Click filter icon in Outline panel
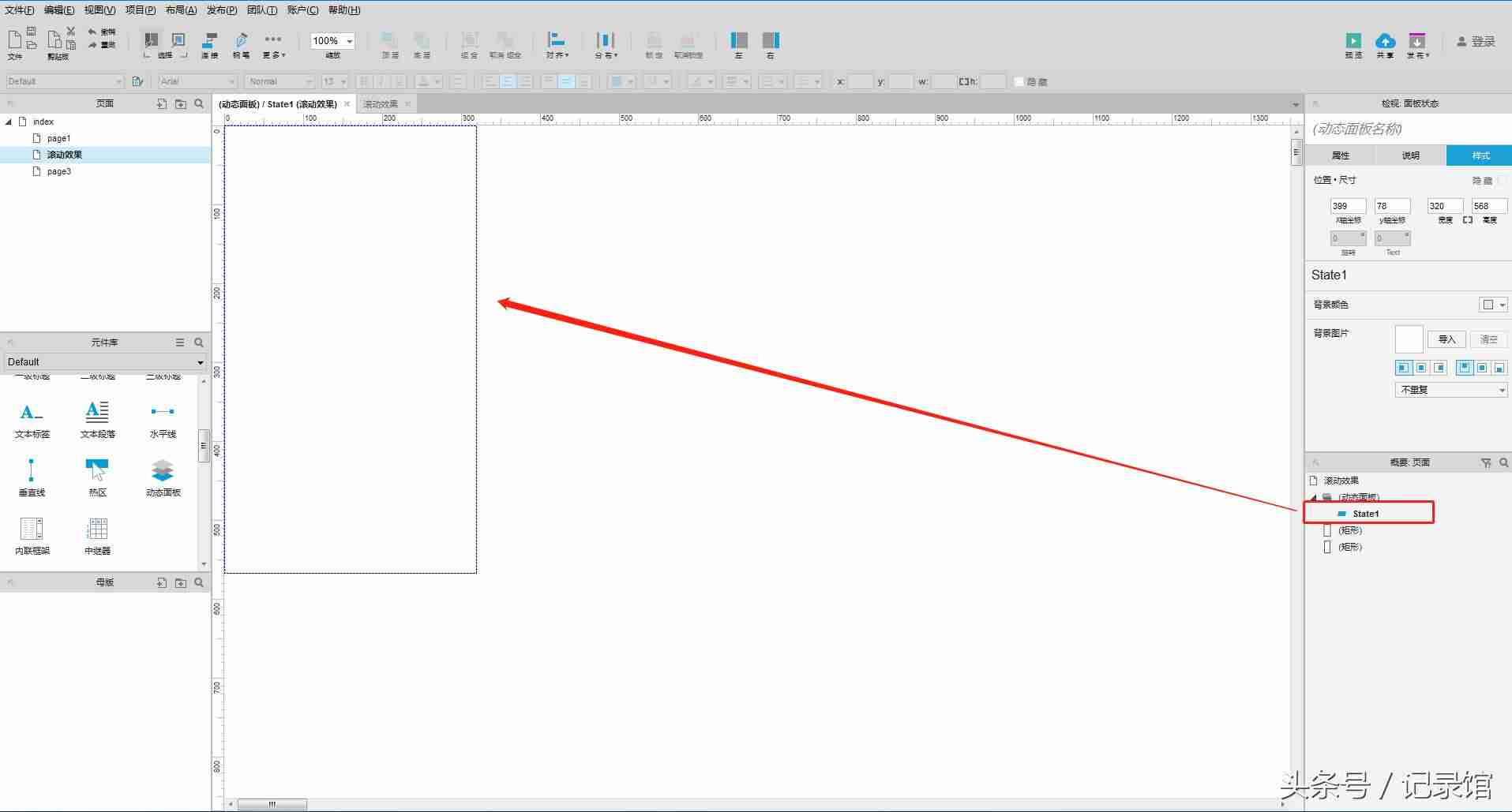Image resolution: width=1512 pixels, height=812 pixels. 1486,462
